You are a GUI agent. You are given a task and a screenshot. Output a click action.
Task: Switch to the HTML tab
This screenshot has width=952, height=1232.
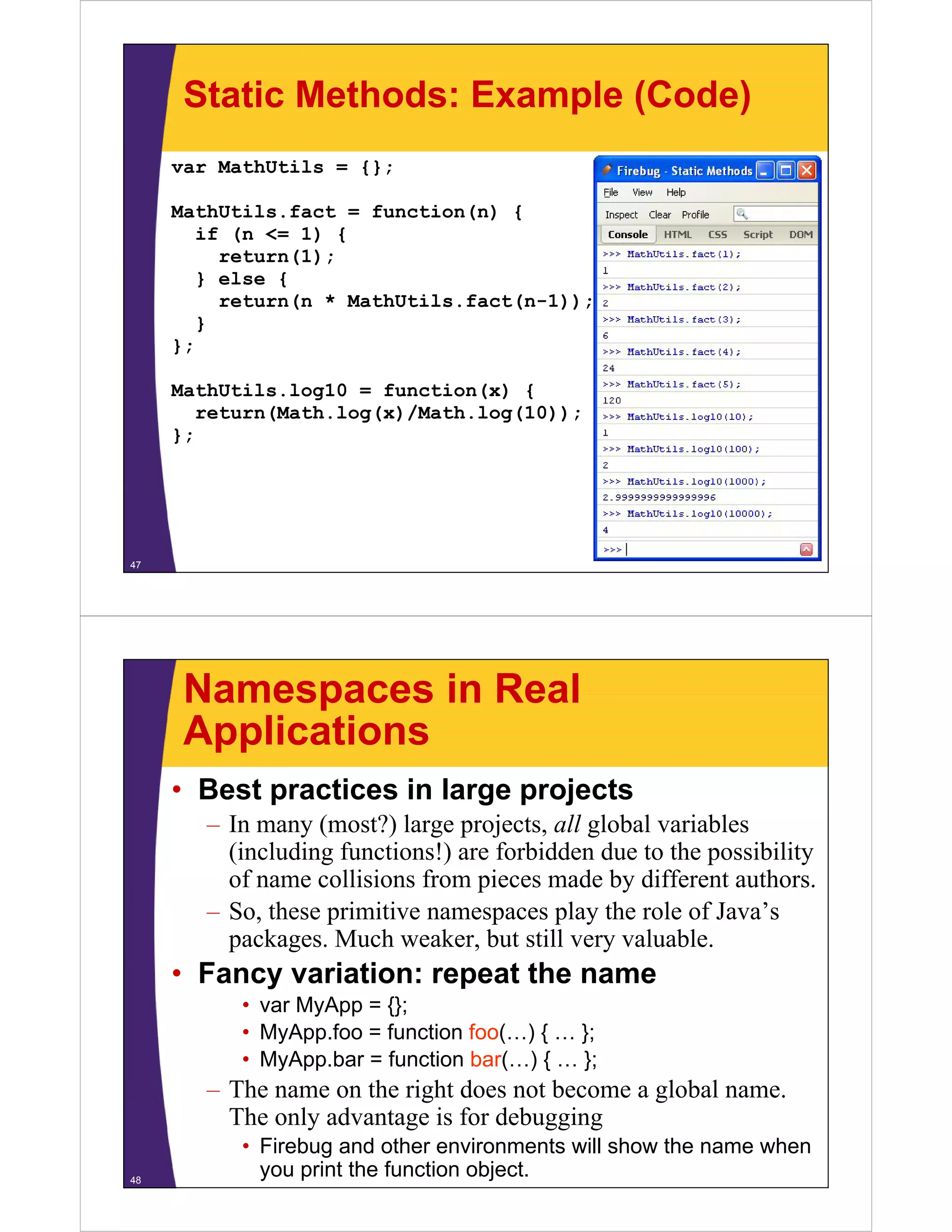click(x=677, y=235)
